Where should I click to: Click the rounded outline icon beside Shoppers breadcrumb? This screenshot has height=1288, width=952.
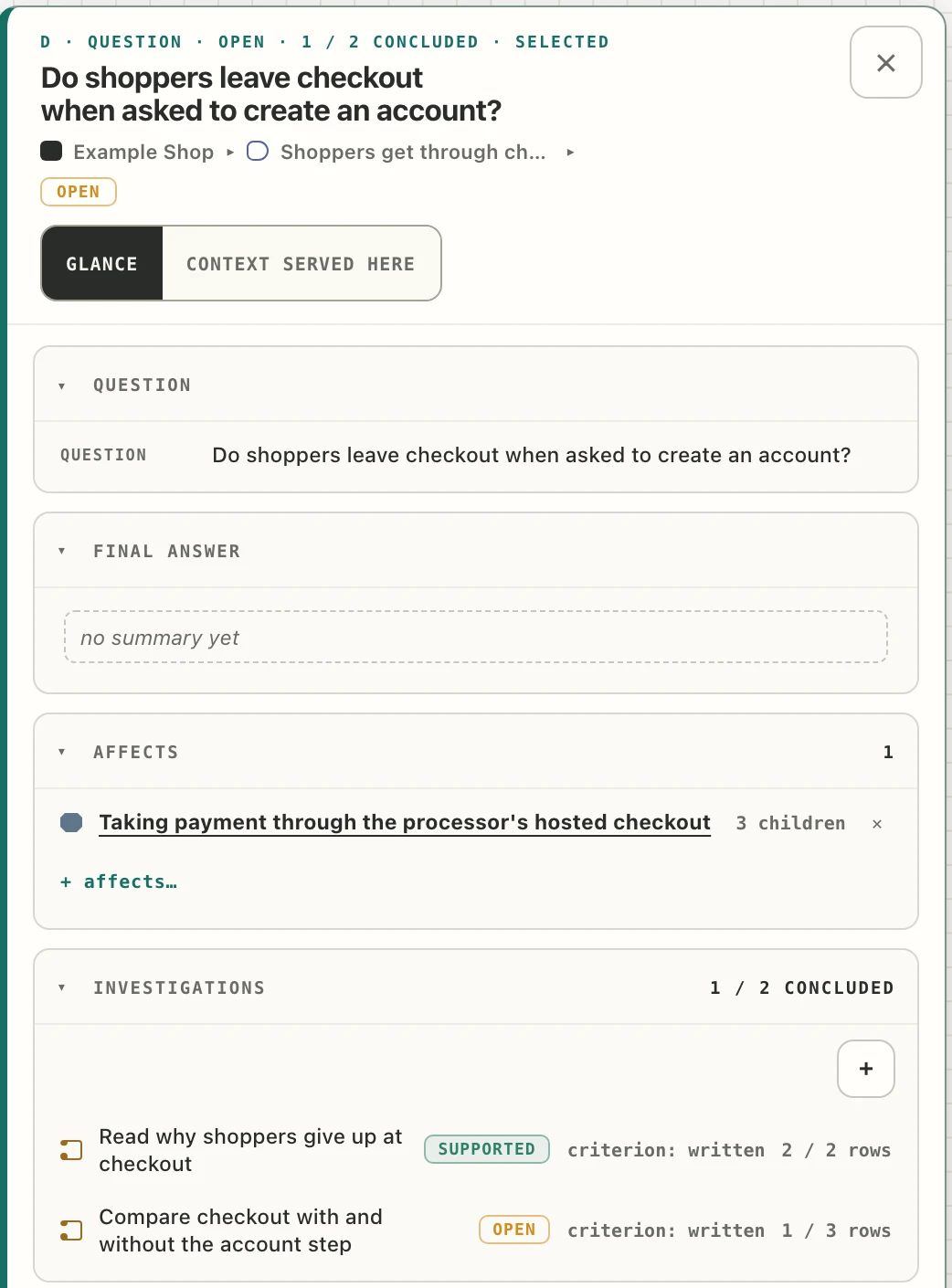[258, 151]
